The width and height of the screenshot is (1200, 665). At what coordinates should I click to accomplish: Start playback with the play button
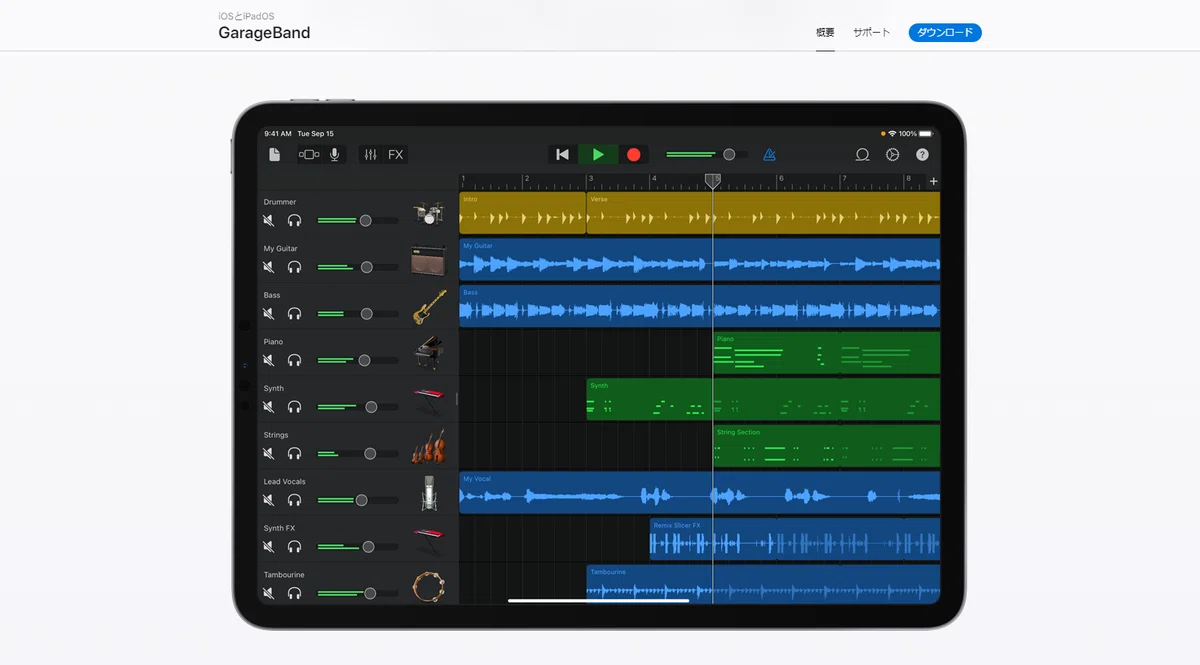(x=598, y=155)
